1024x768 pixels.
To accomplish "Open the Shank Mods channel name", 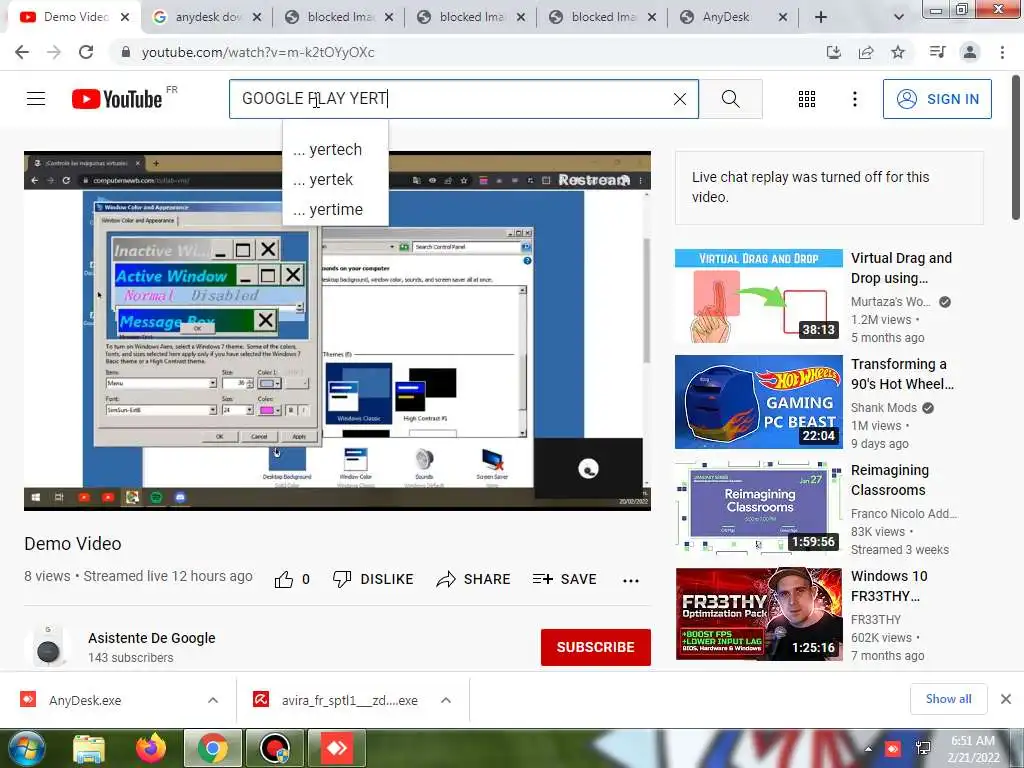I will coord(884,408).
